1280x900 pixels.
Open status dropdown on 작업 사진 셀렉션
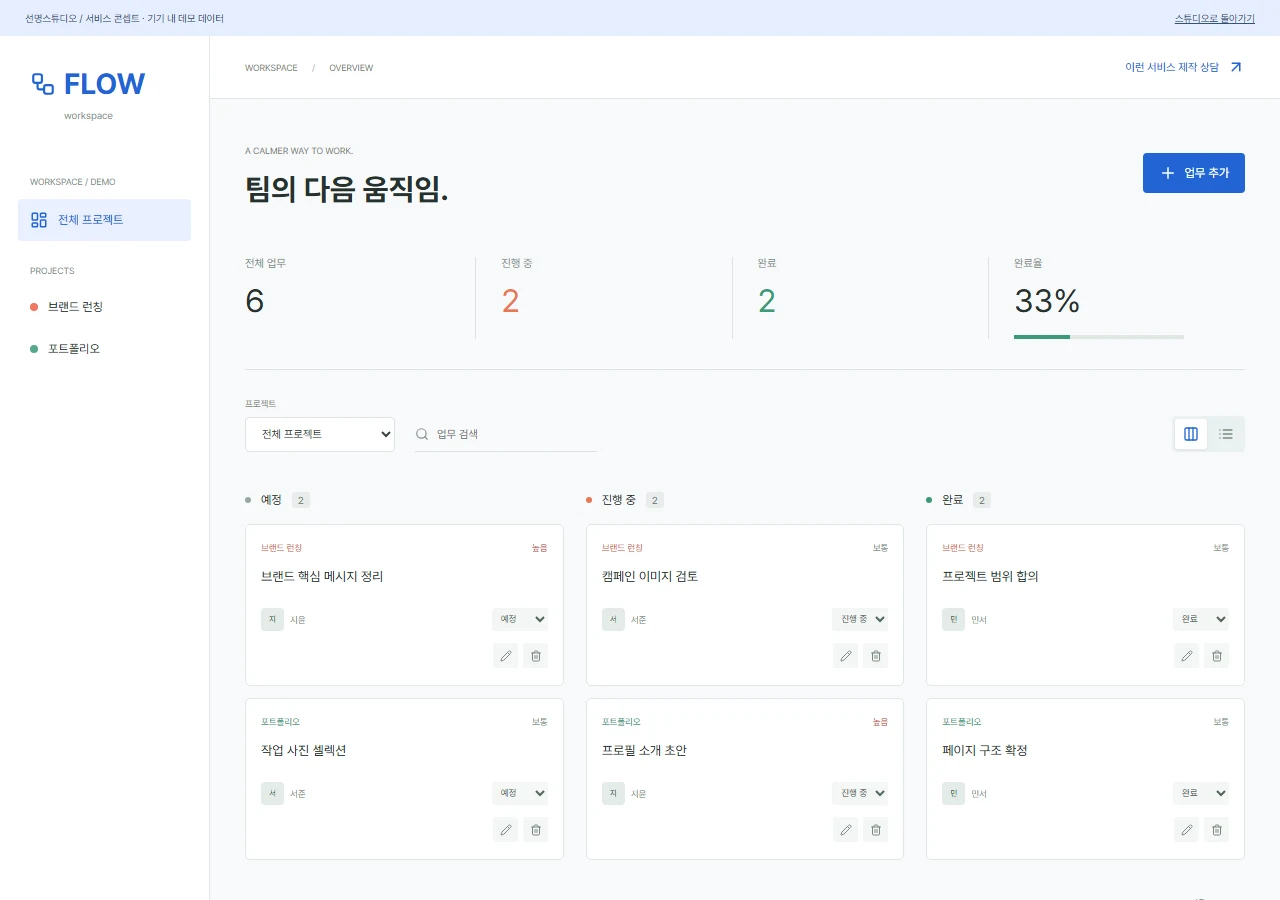(x=520, y=794)
